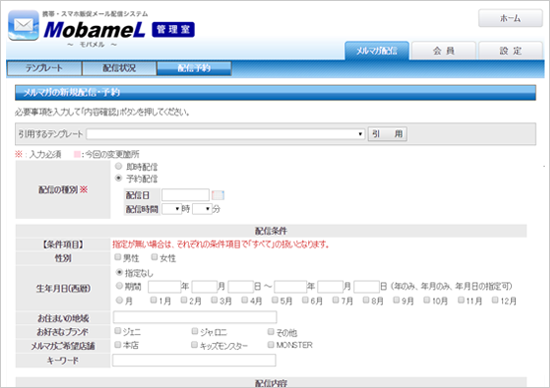This screenshot has width=550, height=388.
Task: Click the キーワード text field
Action: 194,360
